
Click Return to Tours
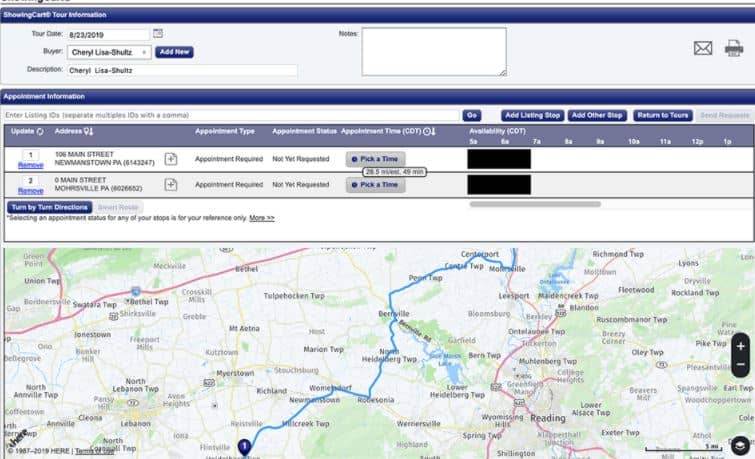663,116
